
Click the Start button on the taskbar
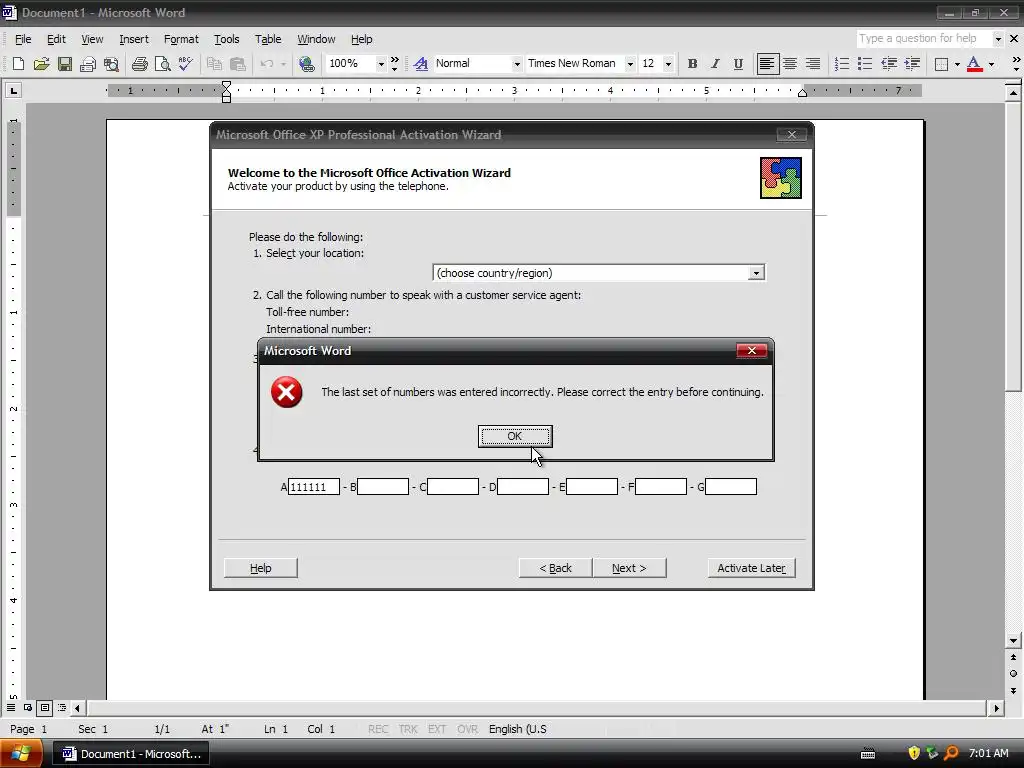tap(21, 754)
